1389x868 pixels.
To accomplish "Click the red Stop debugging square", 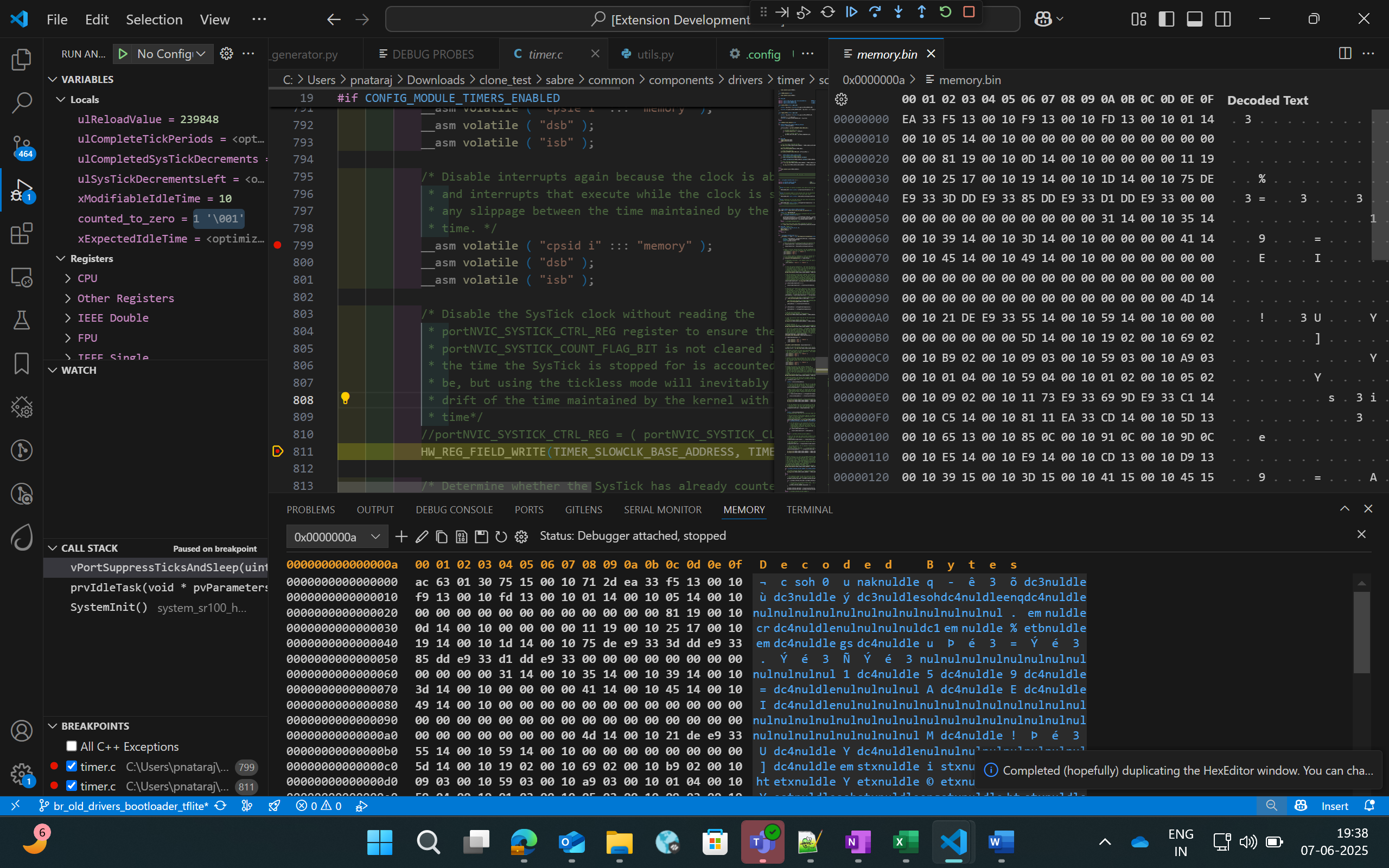I will [x=969, y=11].
